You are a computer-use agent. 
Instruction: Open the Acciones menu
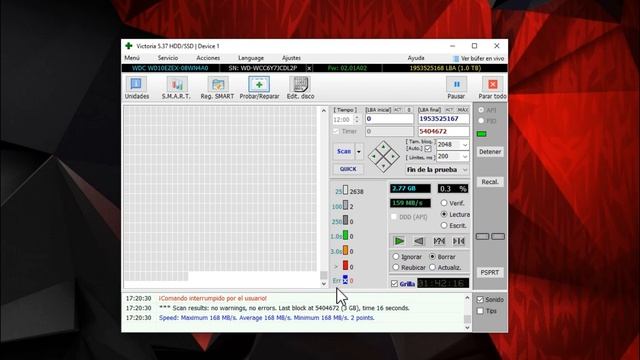208,58
